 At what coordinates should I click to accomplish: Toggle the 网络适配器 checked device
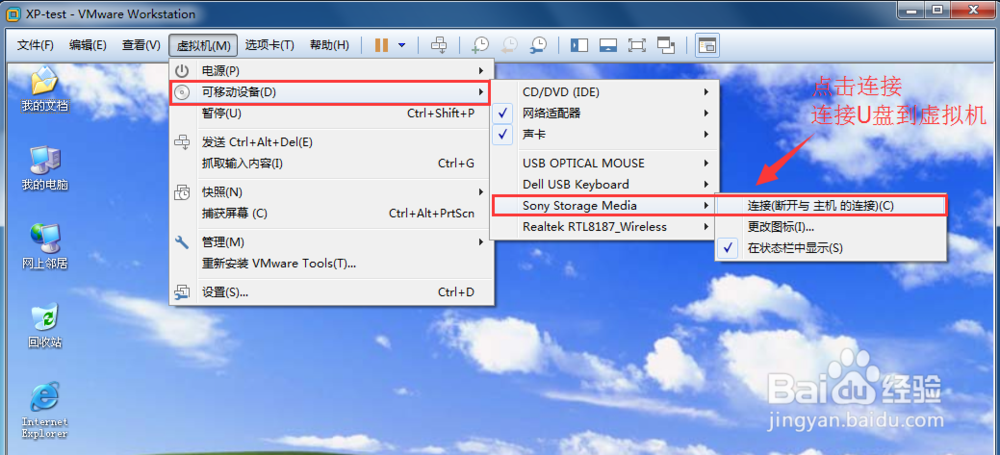click(x=604, y=114)
